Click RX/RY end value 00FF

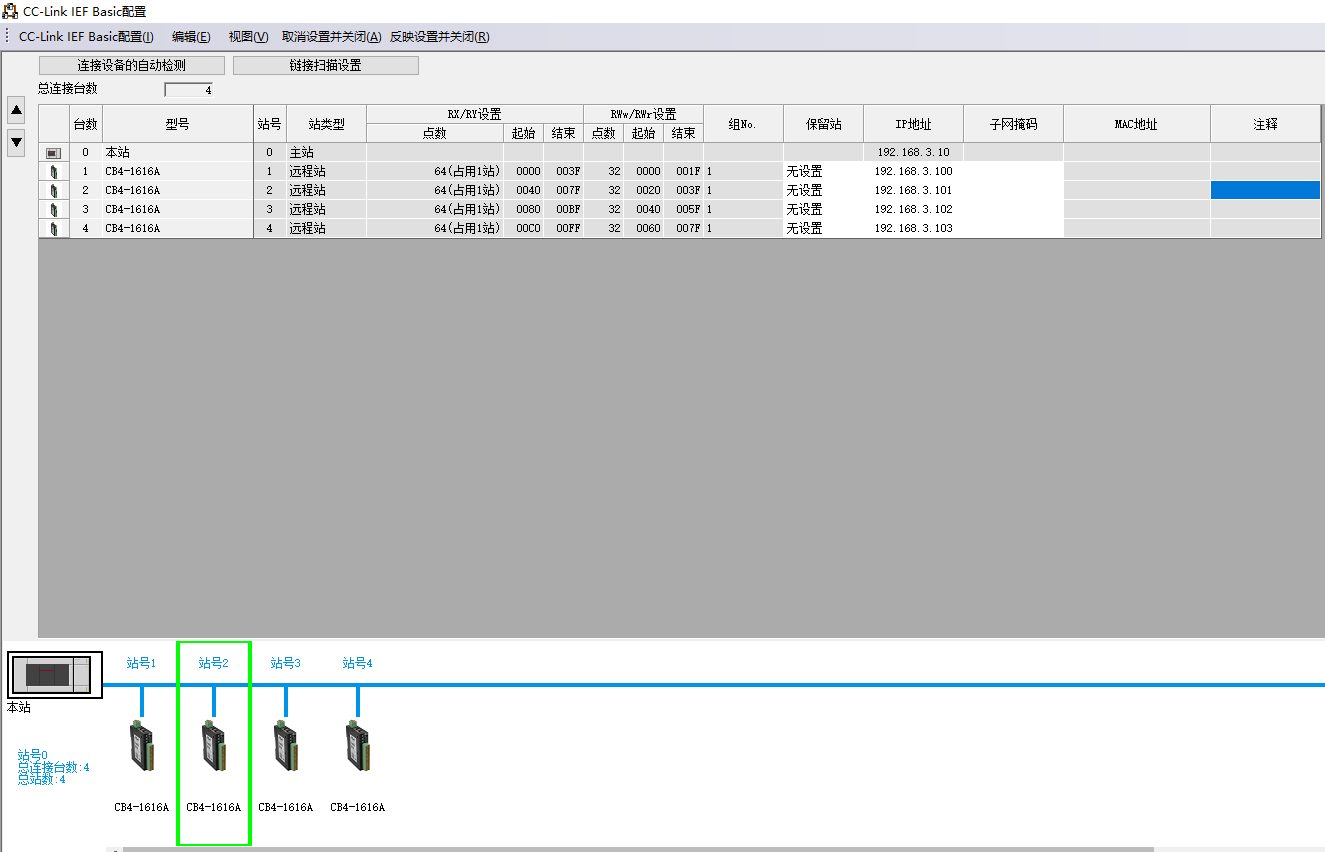564,229
